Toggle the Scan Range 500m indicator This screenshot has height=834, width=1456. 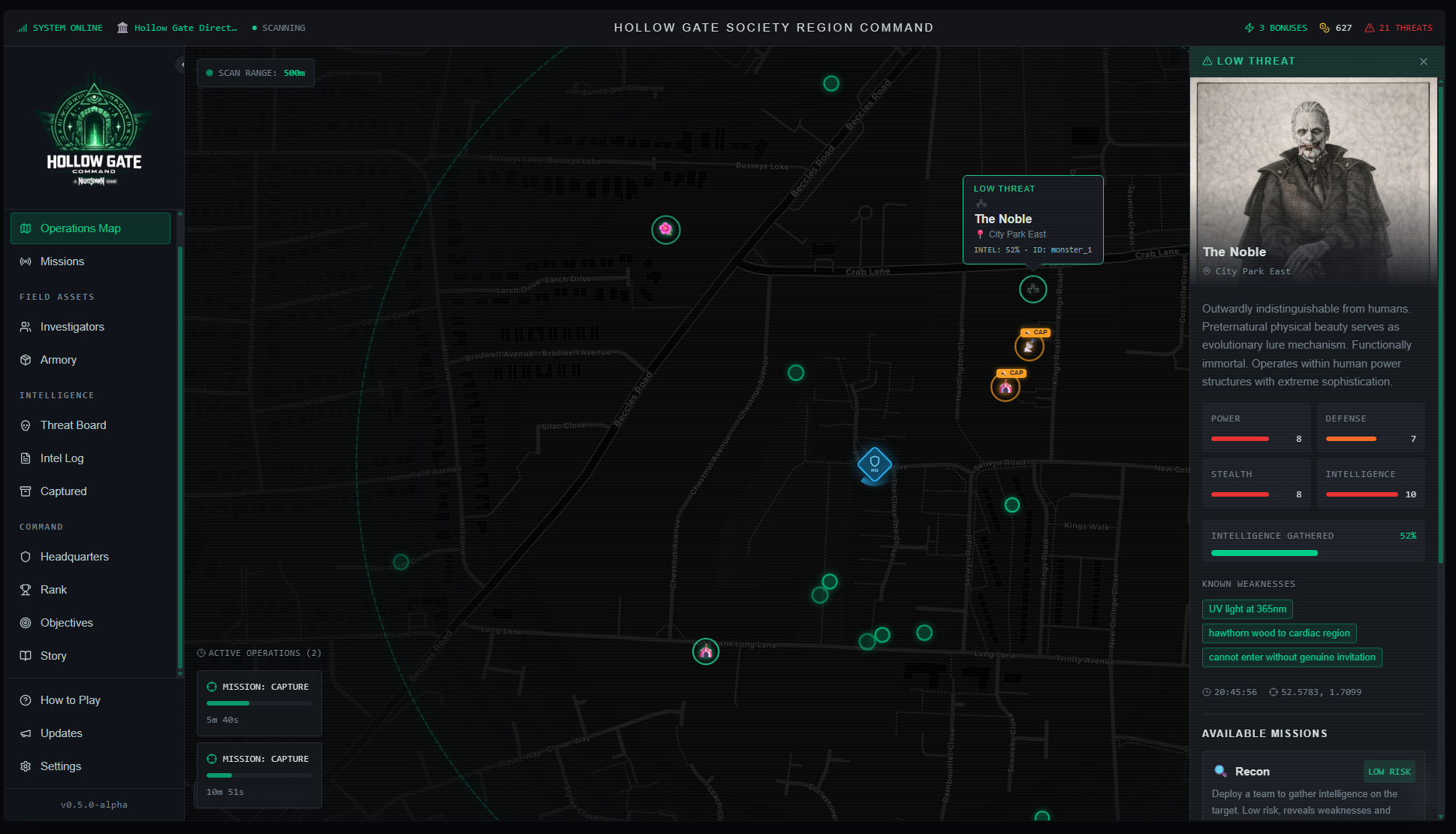pyautogui.click(x=255, y=73)
